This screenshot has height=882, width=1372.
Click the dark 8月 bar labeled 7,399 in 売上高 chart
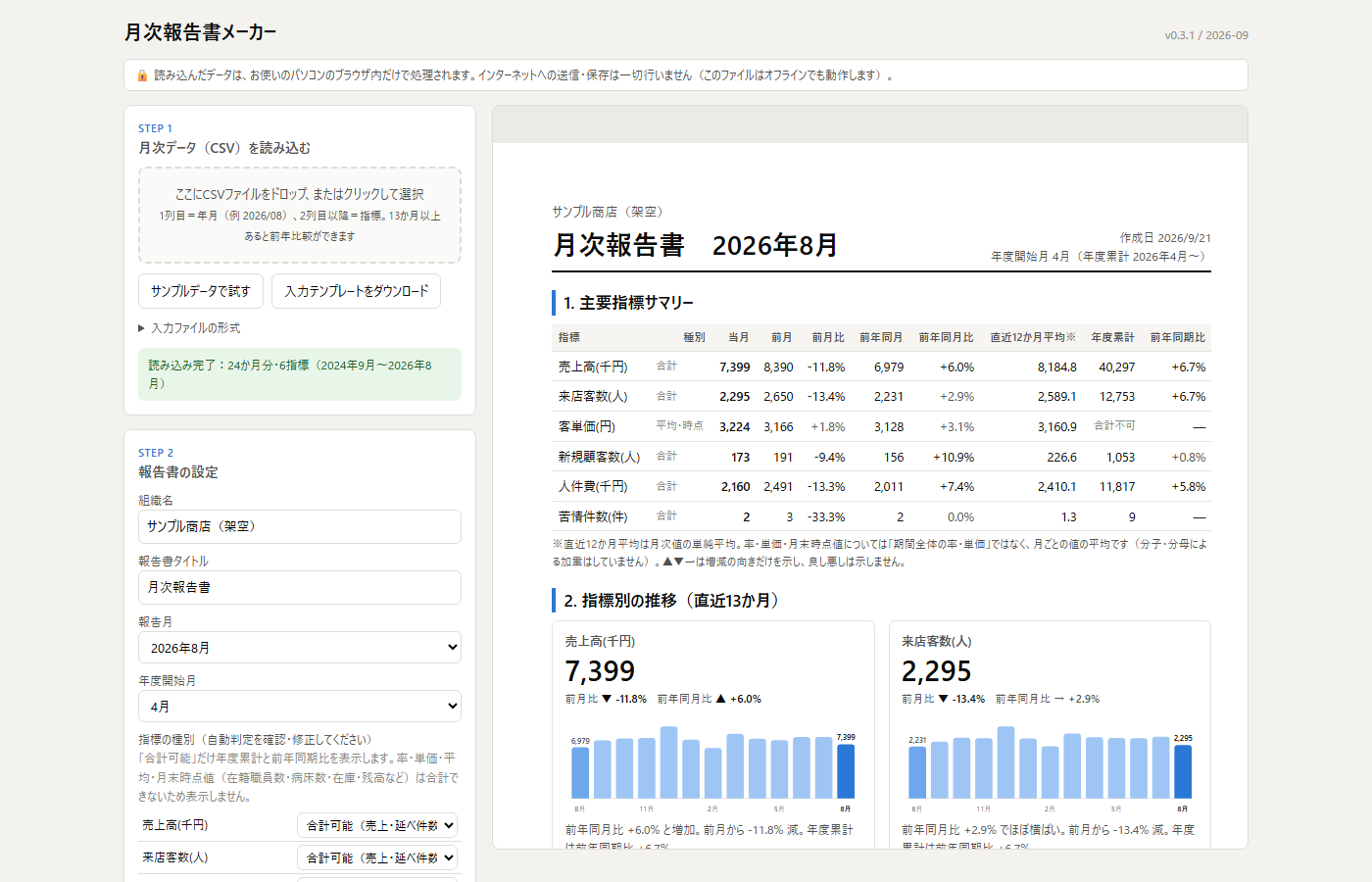846,771
